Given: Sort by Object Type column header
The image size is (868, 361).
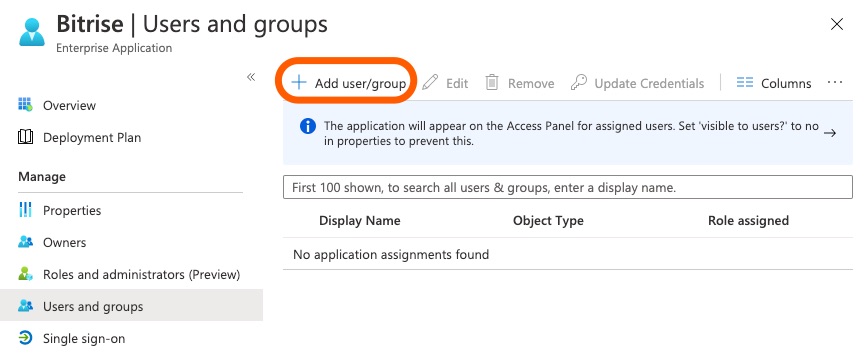Looking at the screenshot, I should [548, 220].
